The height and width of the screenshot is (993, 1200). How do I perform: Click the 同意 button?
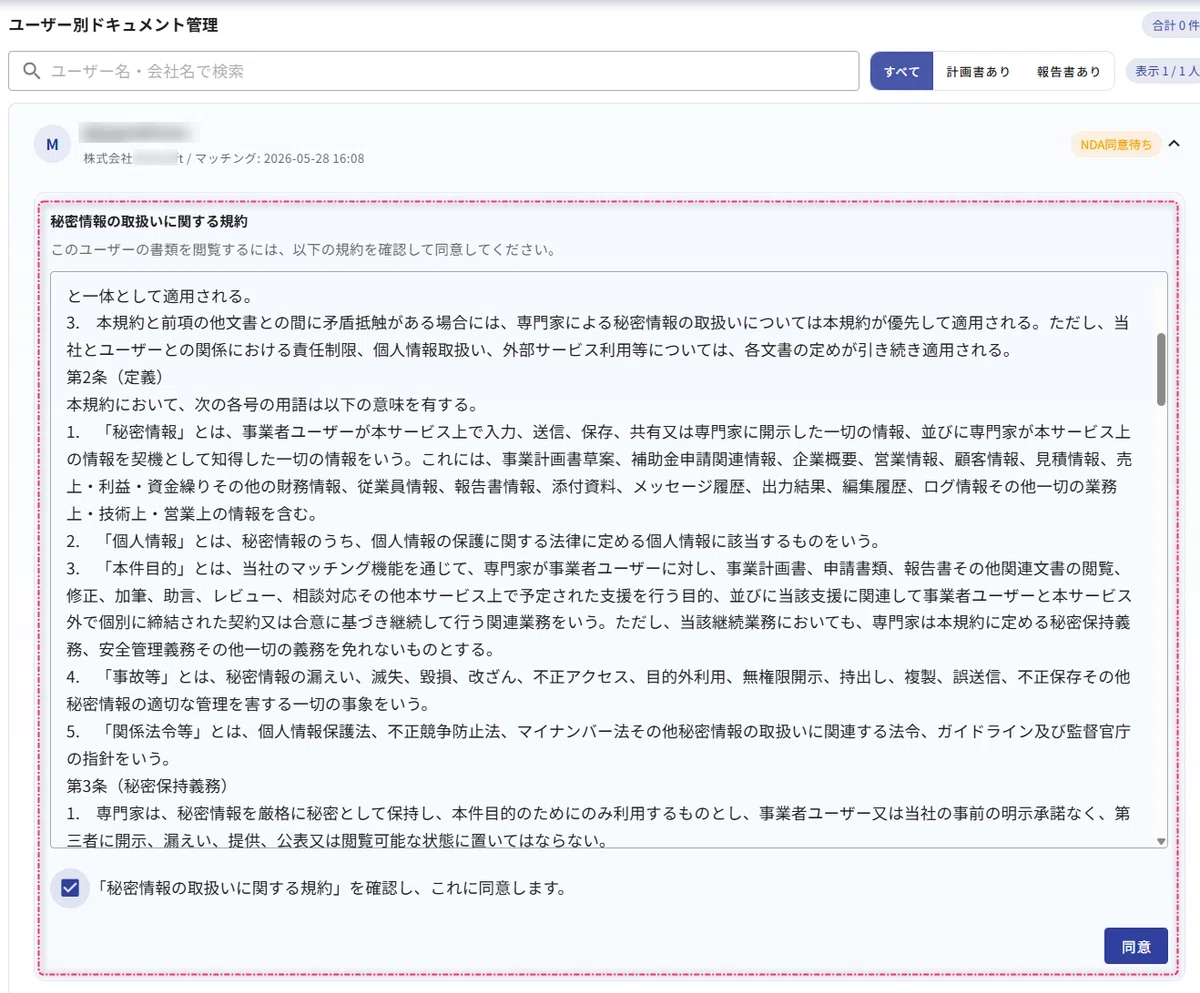coord(1136,946)
